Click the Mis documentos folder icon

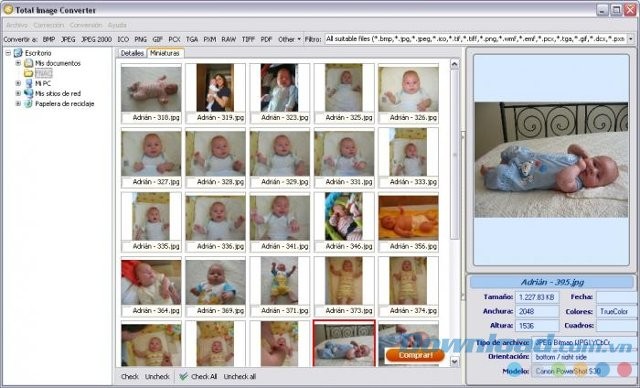click(28, 63)
